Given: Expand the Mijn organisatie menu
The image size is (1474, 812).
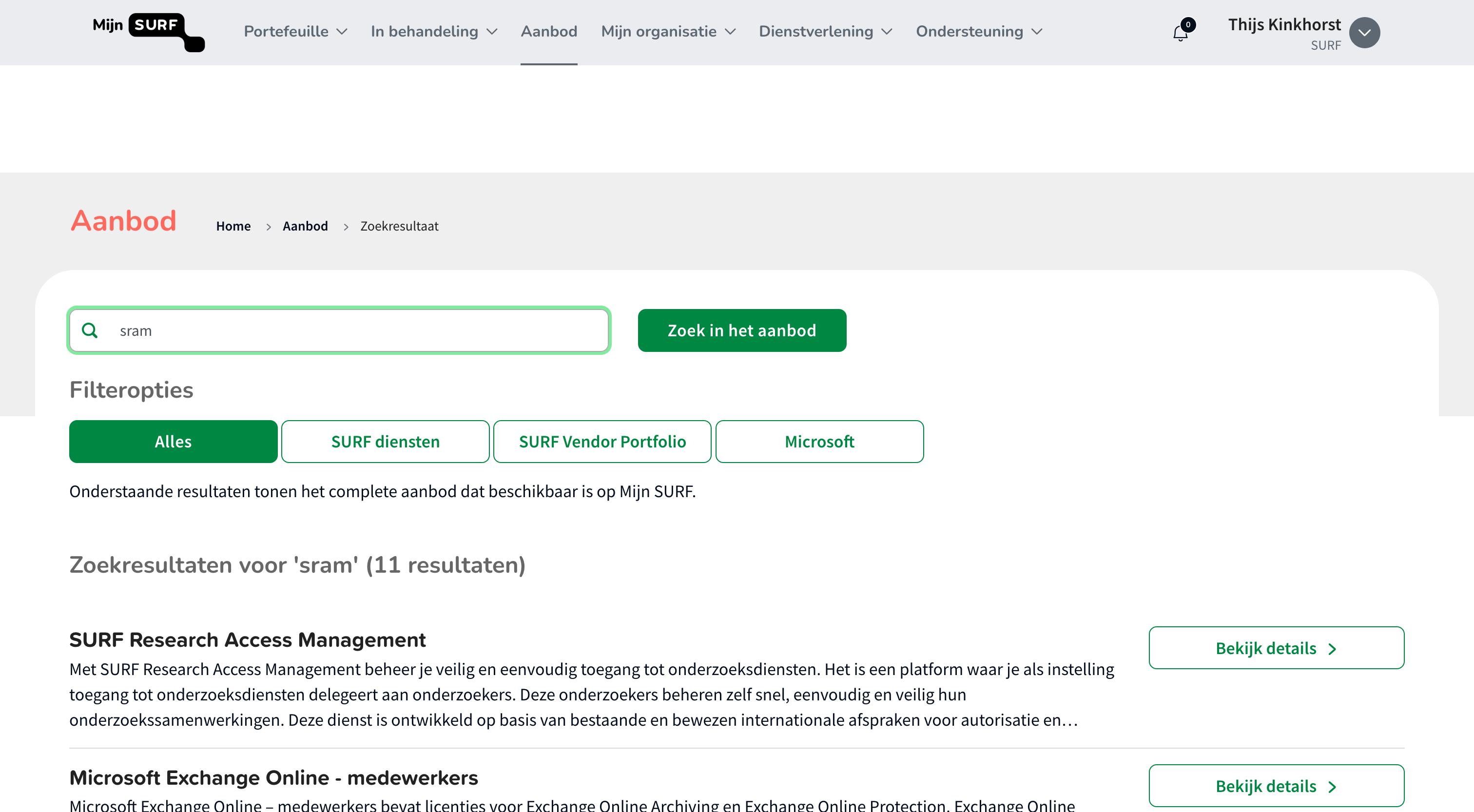Looking at the screenshot, I should [x=668, y=32].
